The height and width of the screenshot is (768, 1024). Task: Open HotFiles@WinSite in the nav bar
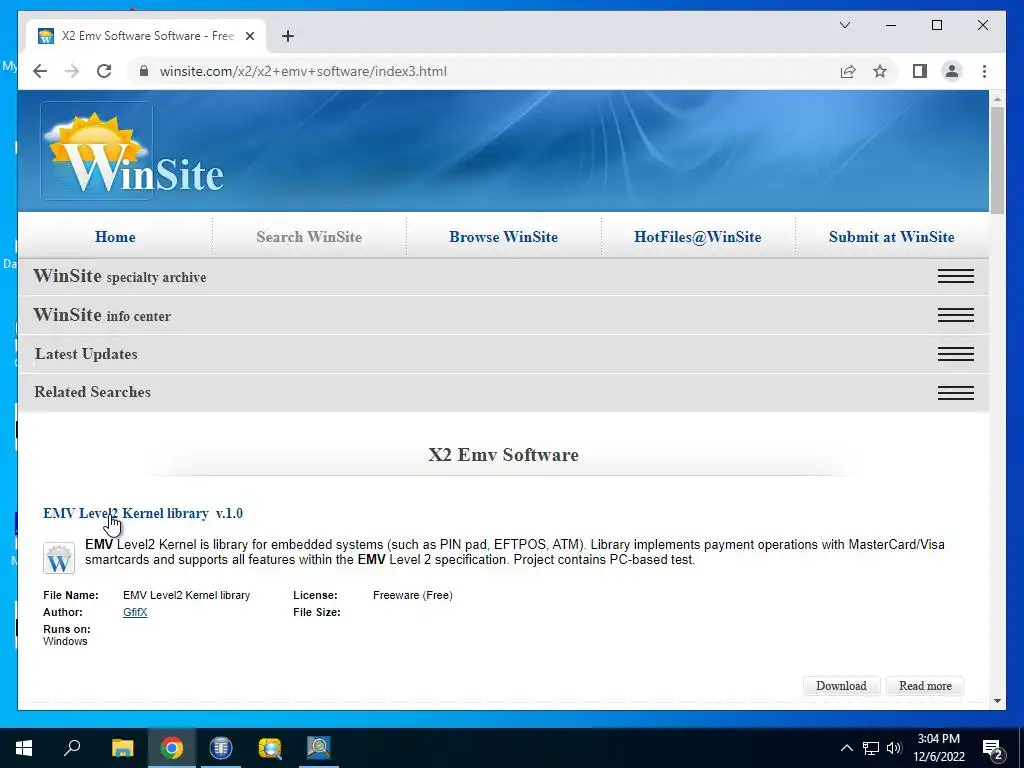coord(697,237)
